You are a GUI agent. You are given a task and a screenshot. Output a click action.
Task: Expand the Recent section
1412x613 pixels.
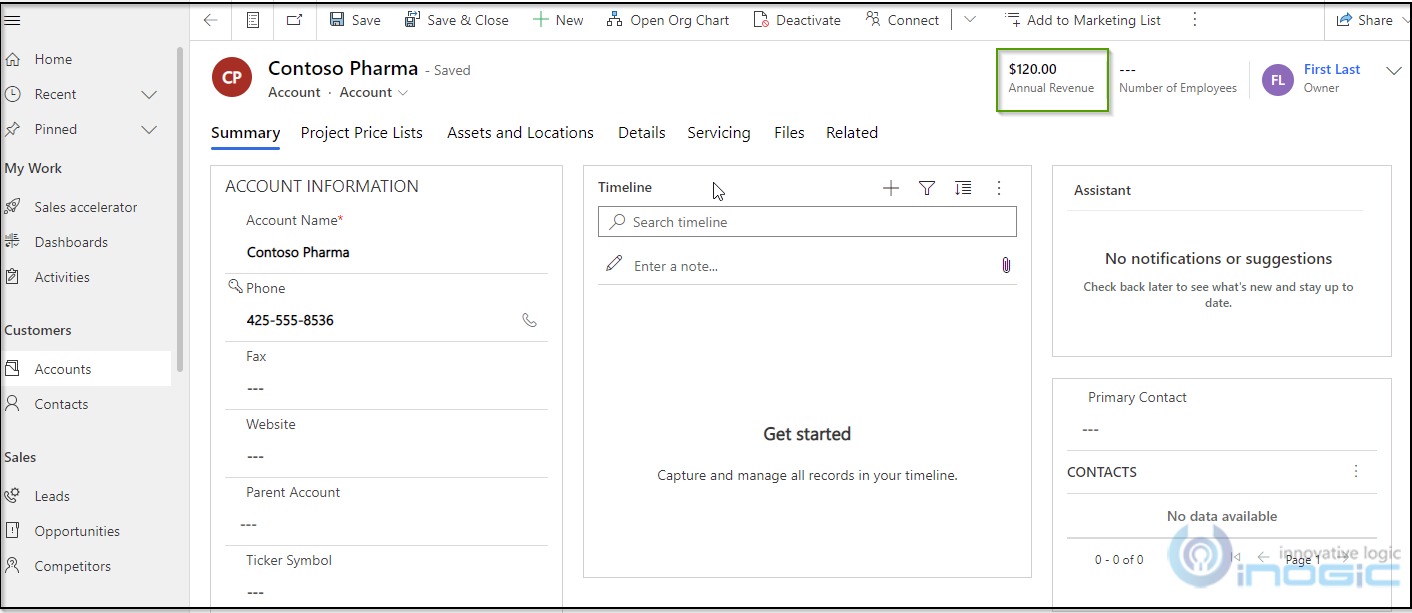(149, 94)
